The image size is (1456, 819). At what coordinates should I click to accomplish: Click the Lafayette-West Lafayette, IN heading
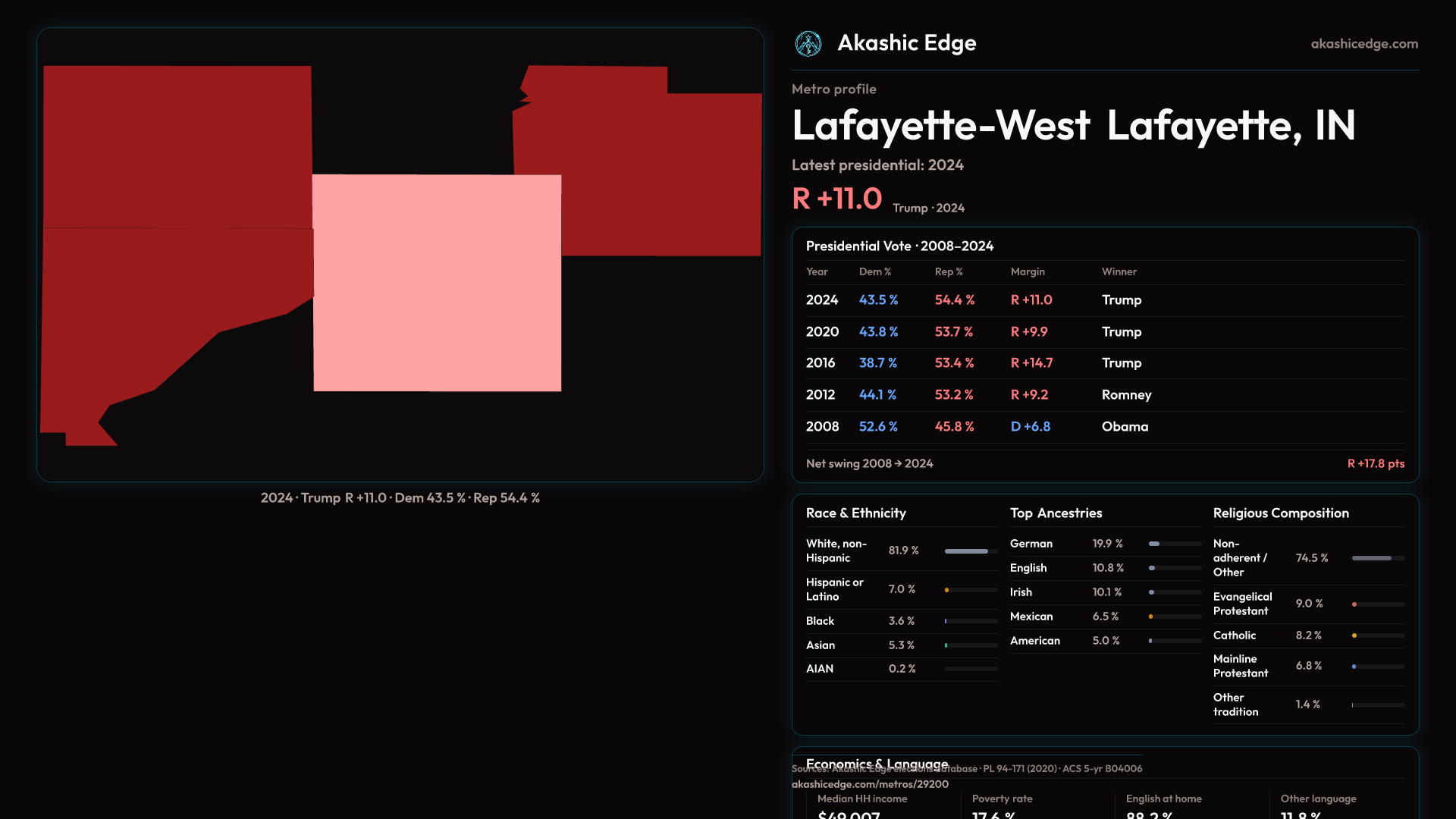click(1073, 125)
